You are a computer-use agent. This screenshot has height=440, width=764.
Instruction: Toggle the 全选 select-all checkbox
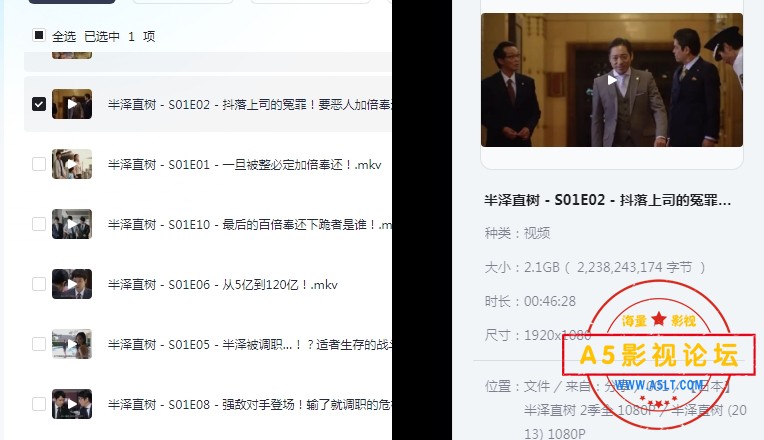[x=39, y=35]
